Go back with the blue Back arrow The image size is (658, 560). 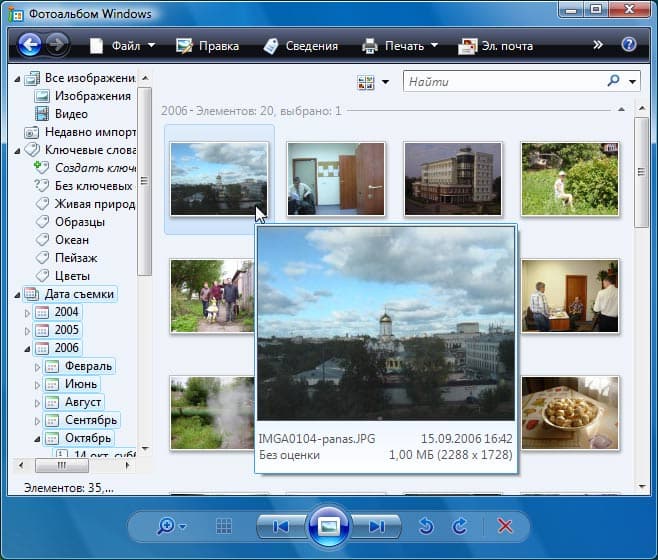29,44
